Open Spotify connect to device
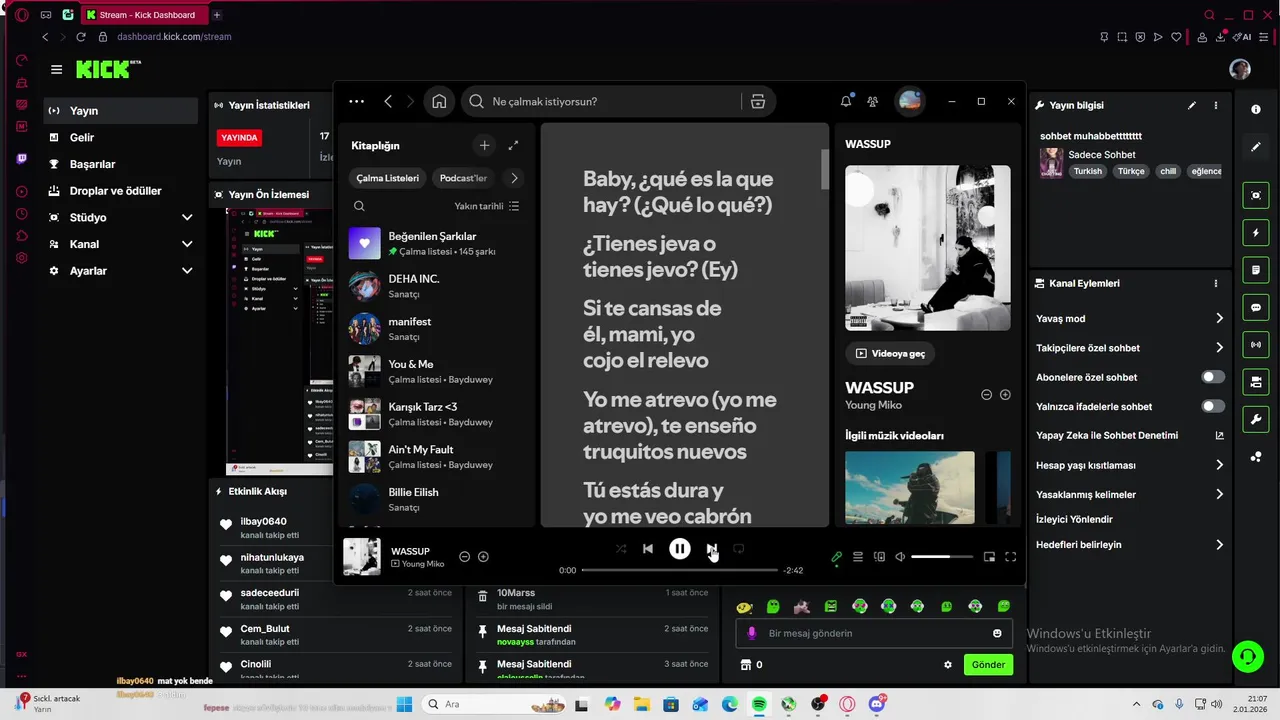The height and width of the screenshot is (720, 1280). pyautogui.click(x=879, y=557)
